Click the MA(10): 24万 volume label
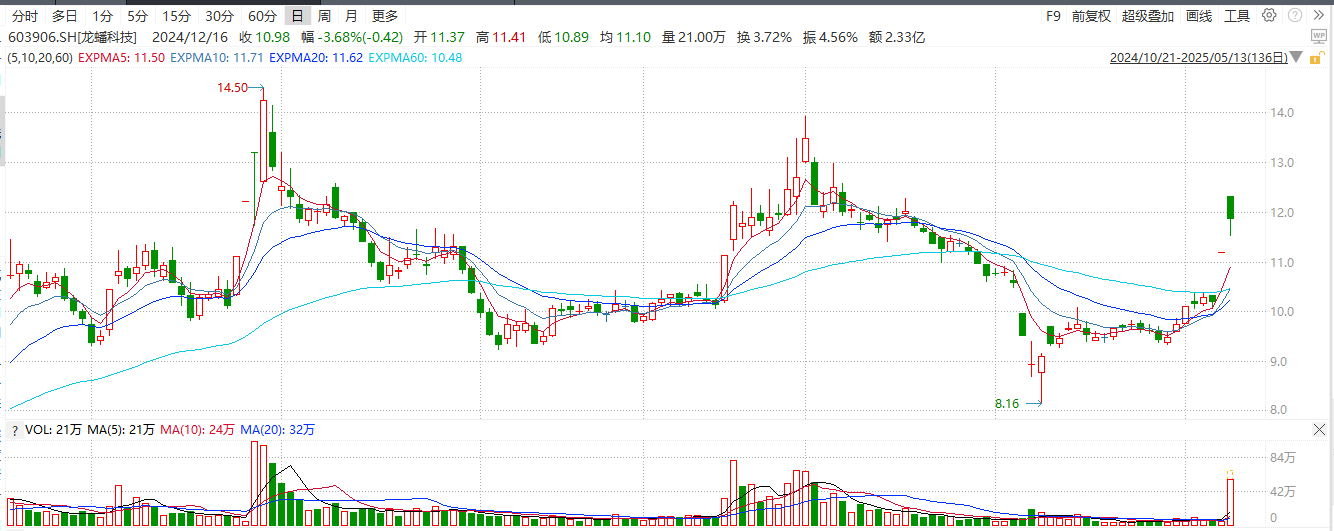This screenshot has width=1334, height=531. point(197,430)
